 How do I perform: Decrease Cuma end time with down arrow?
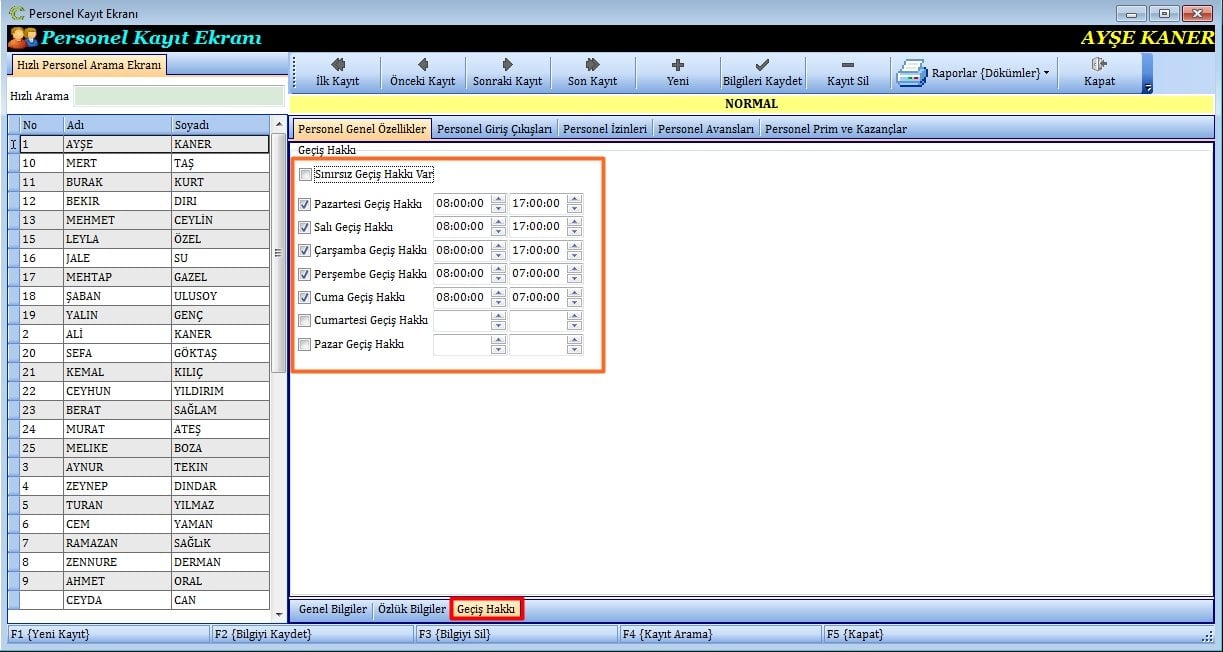pos(574,303)
